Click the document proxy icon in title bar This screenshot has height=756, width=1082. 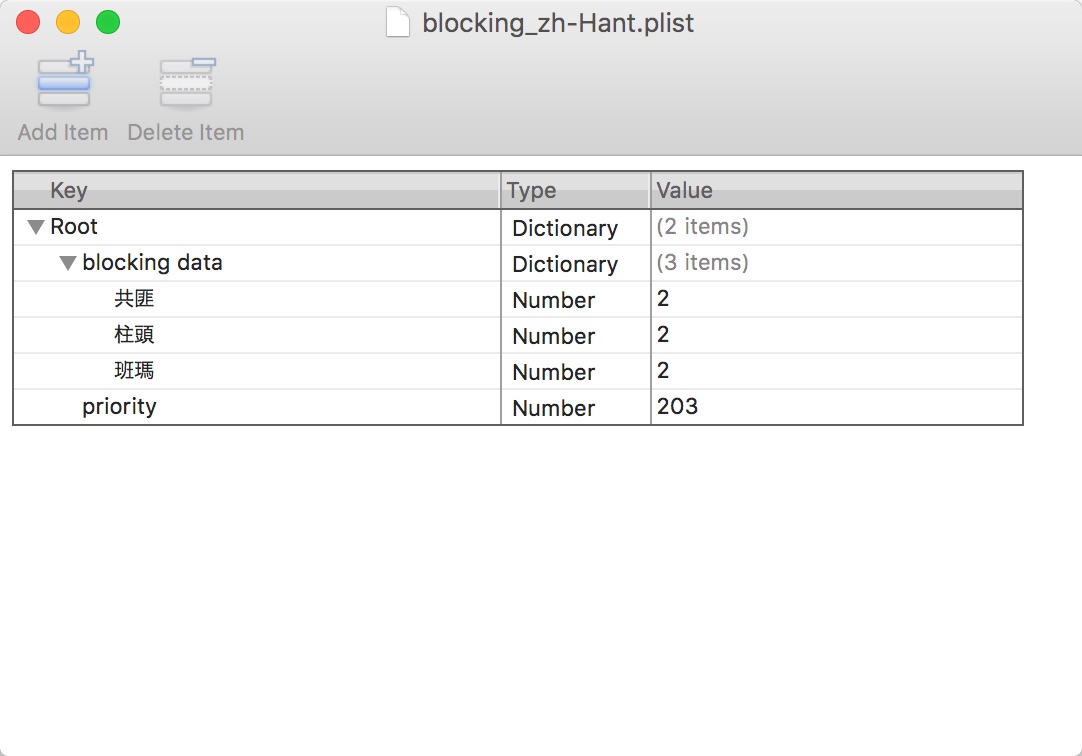[399, 23]
